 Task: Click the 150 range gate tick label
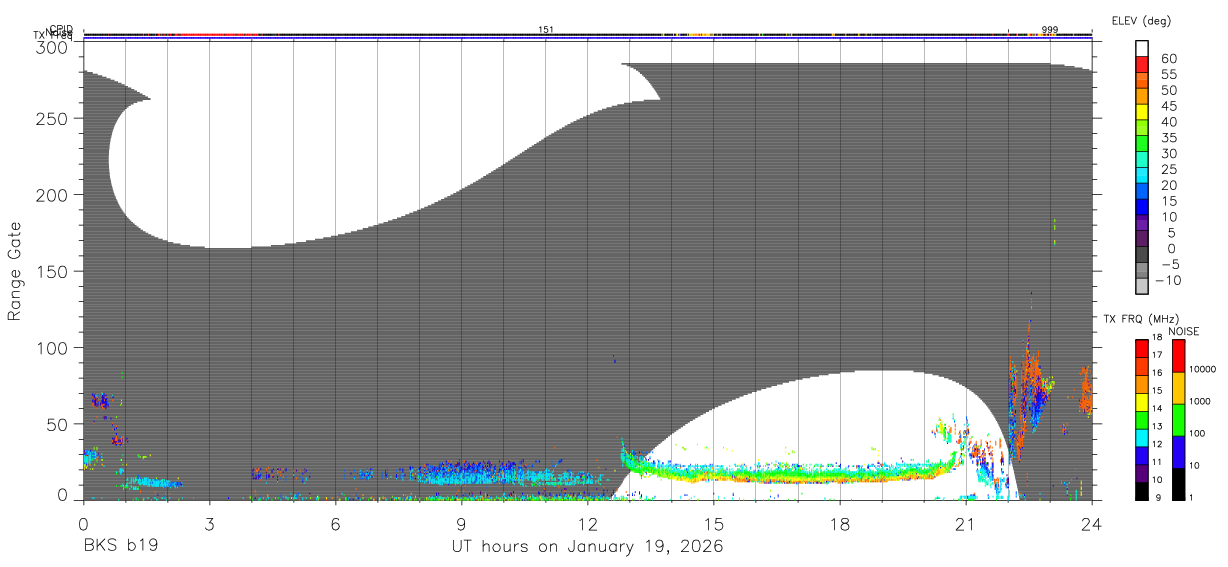[53, 271]
